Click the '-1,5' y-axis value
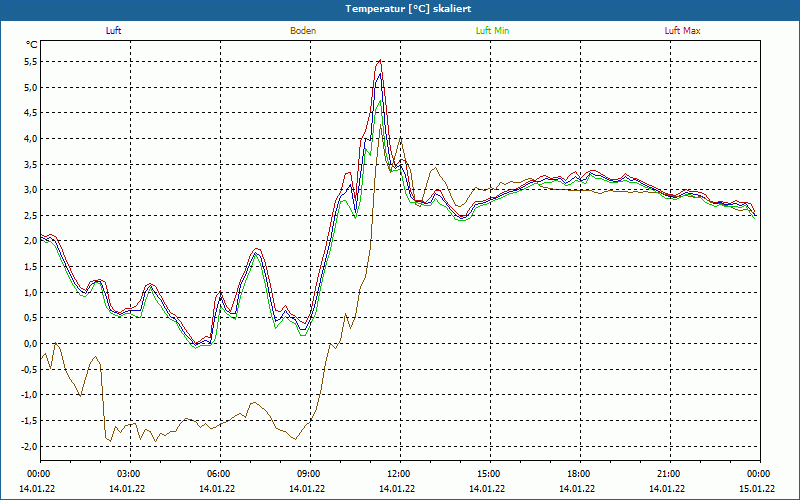The height and width of the screenshot is (500, 800). tap(30, 420)
